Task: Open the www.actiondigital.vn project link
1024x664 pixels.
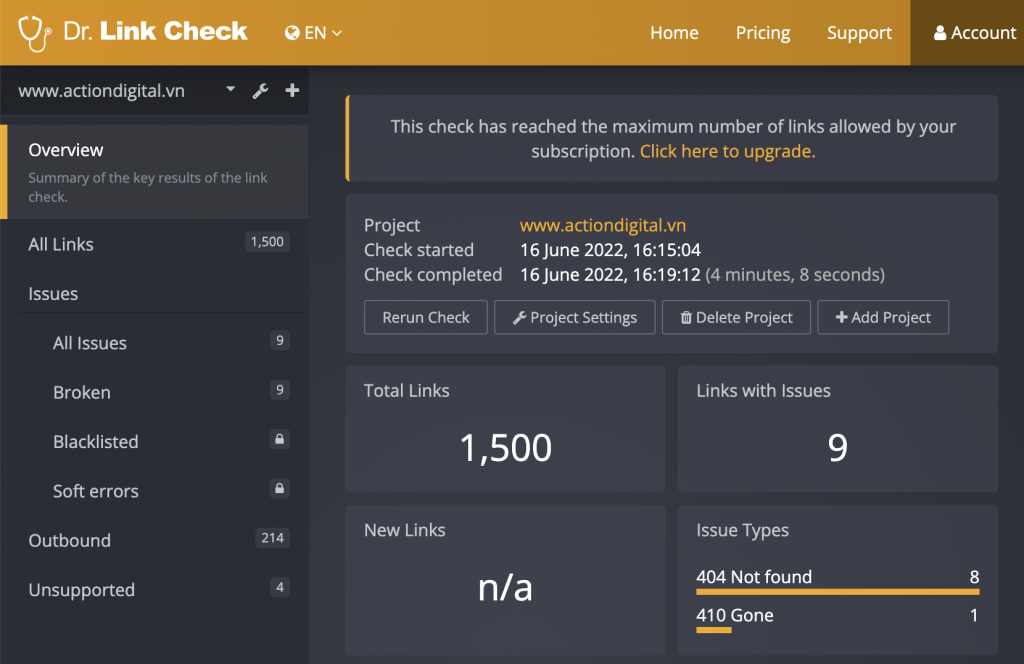Action: [x=603, y=225]
